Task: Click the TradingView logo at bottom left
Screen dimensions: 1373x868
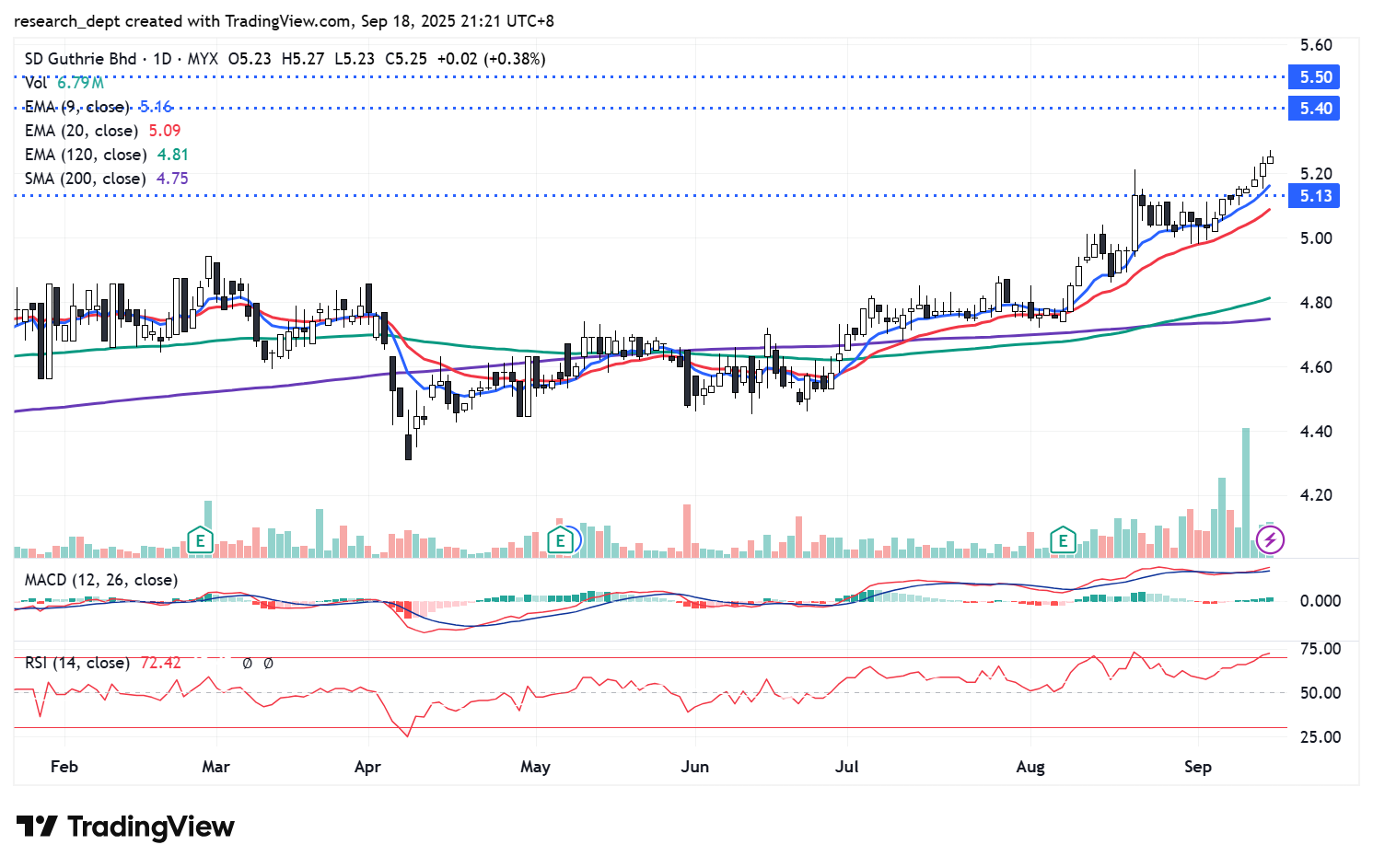Action: point(125,827)
